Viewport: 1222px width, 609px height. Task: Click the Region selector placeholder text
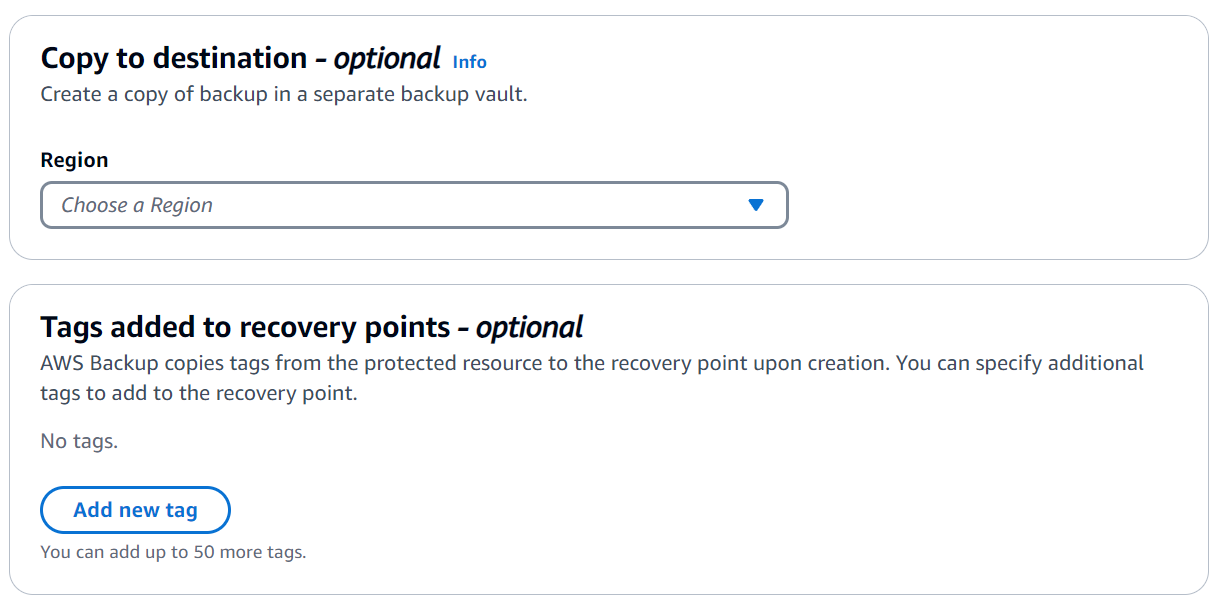[137, 205]
